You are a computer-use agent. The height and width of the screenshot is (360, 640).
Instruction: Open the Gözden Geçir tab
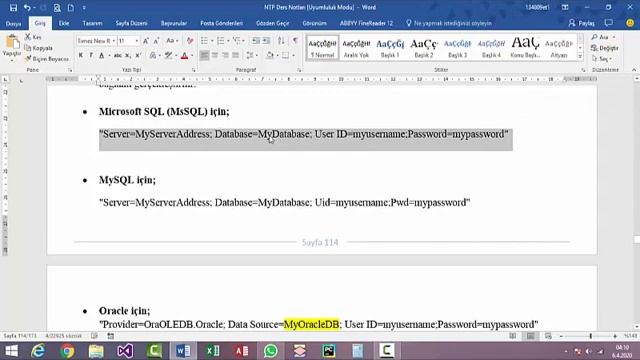click(x=272, y=23)
